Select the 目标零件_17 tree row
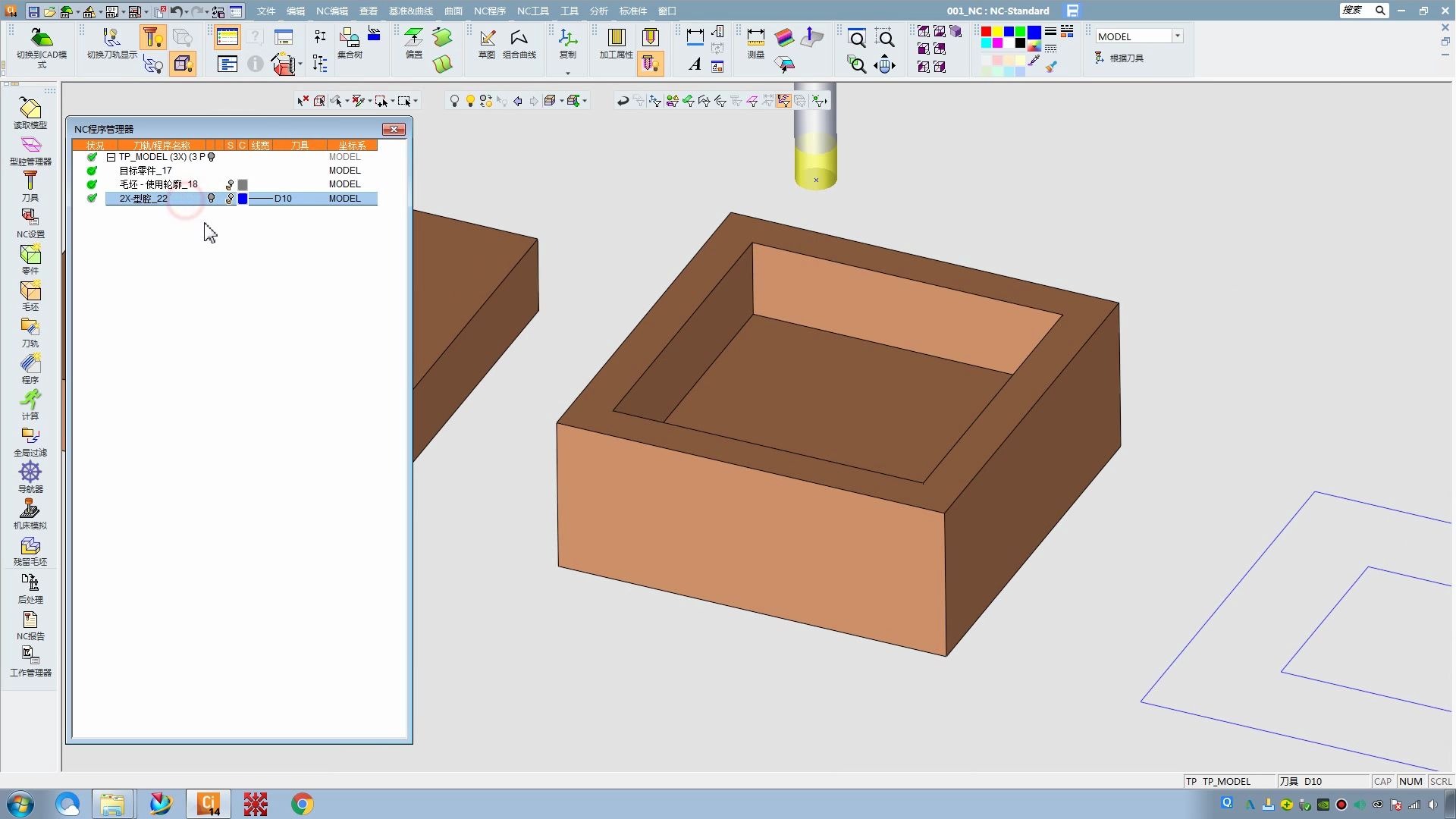 (146, 171)
